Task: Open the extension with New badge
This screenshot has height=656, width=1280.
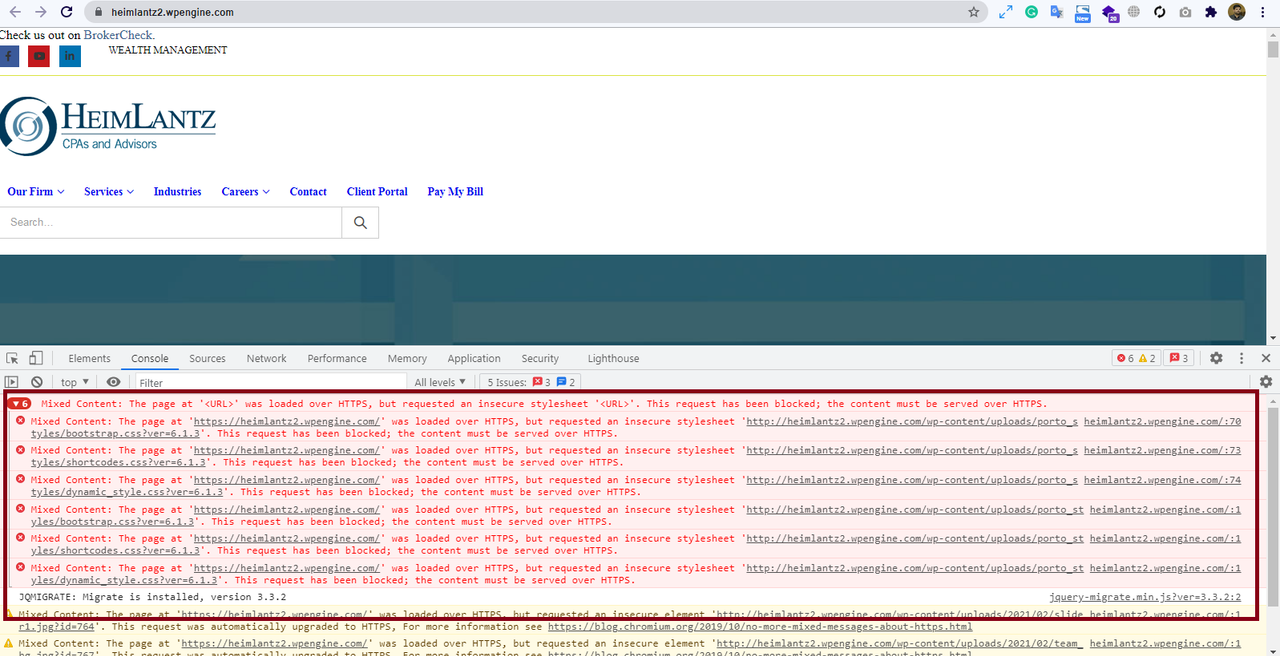Action: tap(1082, 13)
